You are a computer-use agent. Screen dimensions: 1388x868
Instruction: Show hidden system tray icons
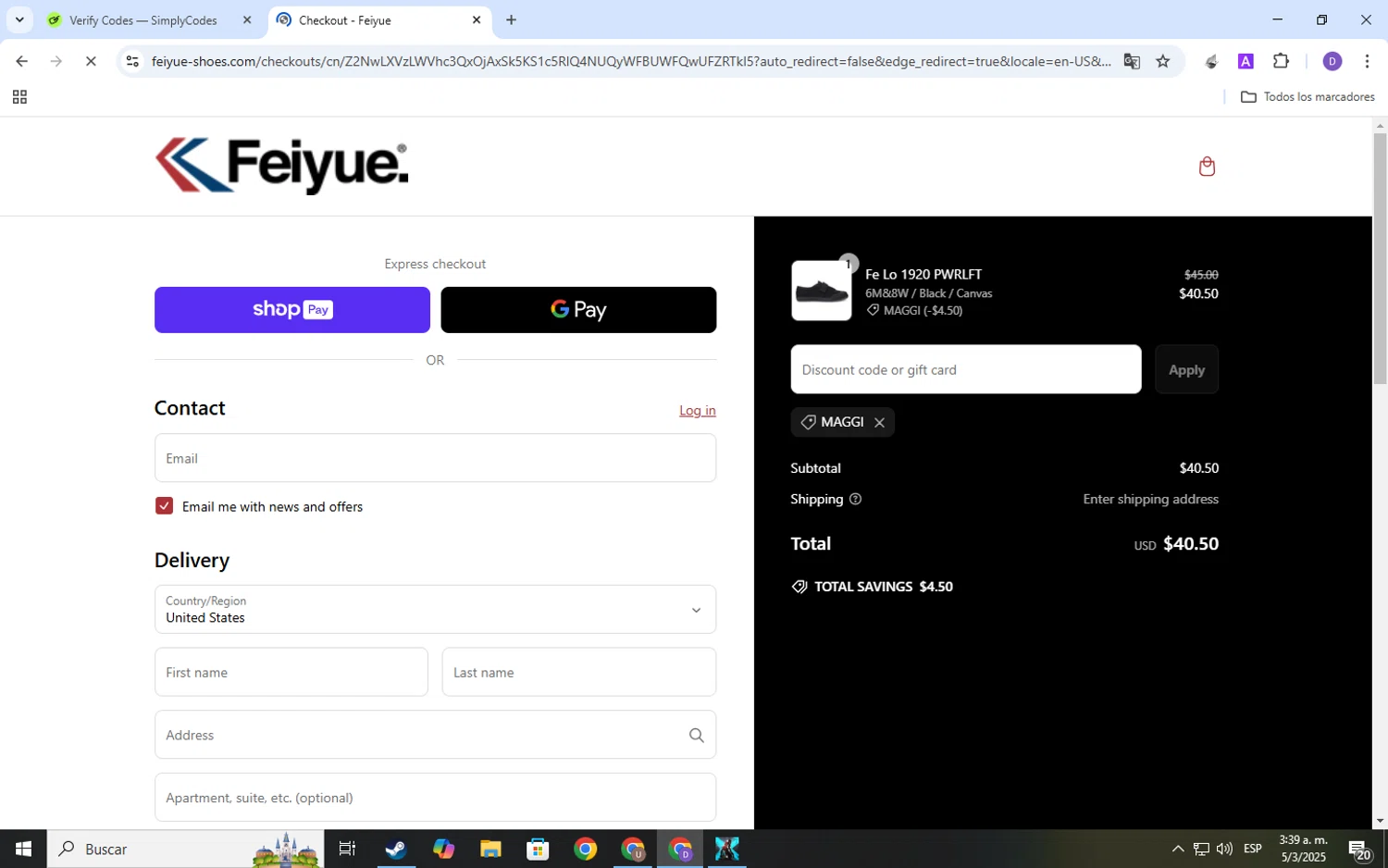pyautogui.click(x=1177, y=849)
